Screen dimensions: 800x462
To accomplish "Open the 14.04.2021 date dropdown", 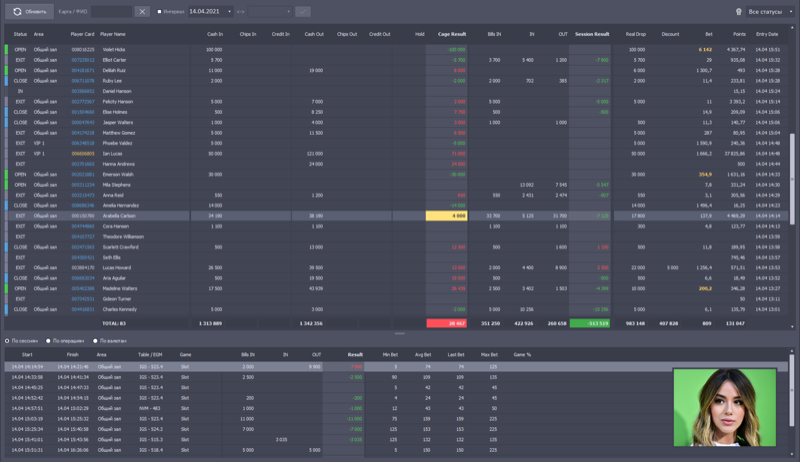I will (228, 11).
